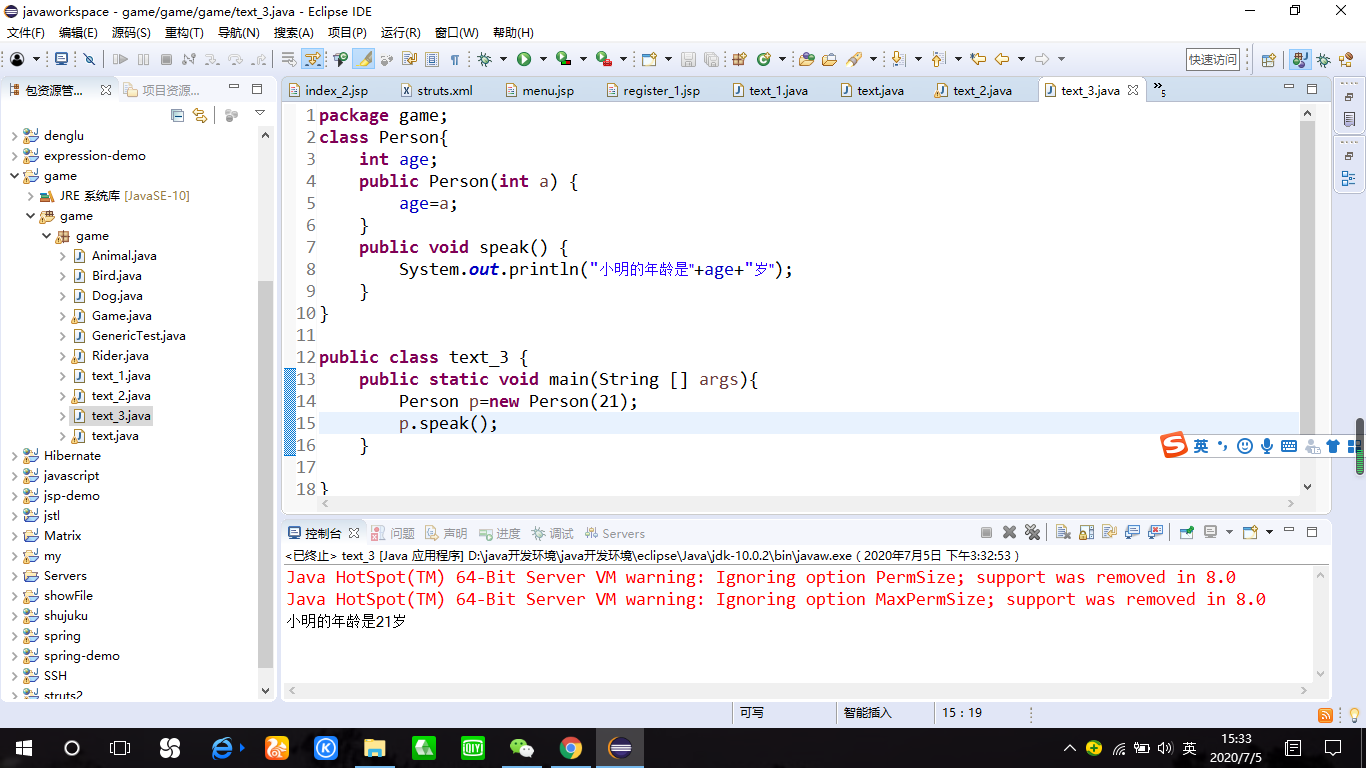Open the Debug button dropdown arrow
1366x768 pixels.
(x=503, y=59)
